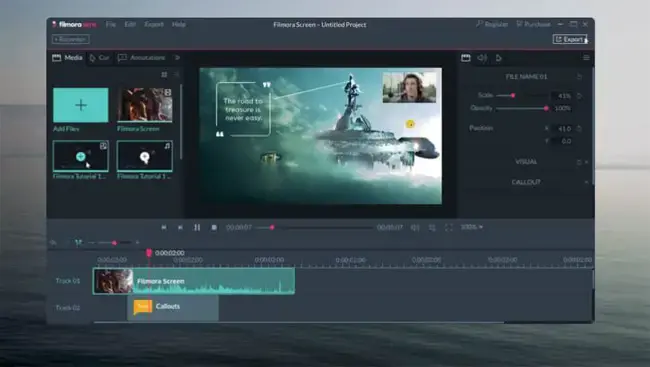Click the crop/resize preview icon
650x367 pixels.
(x=432, y=227)
